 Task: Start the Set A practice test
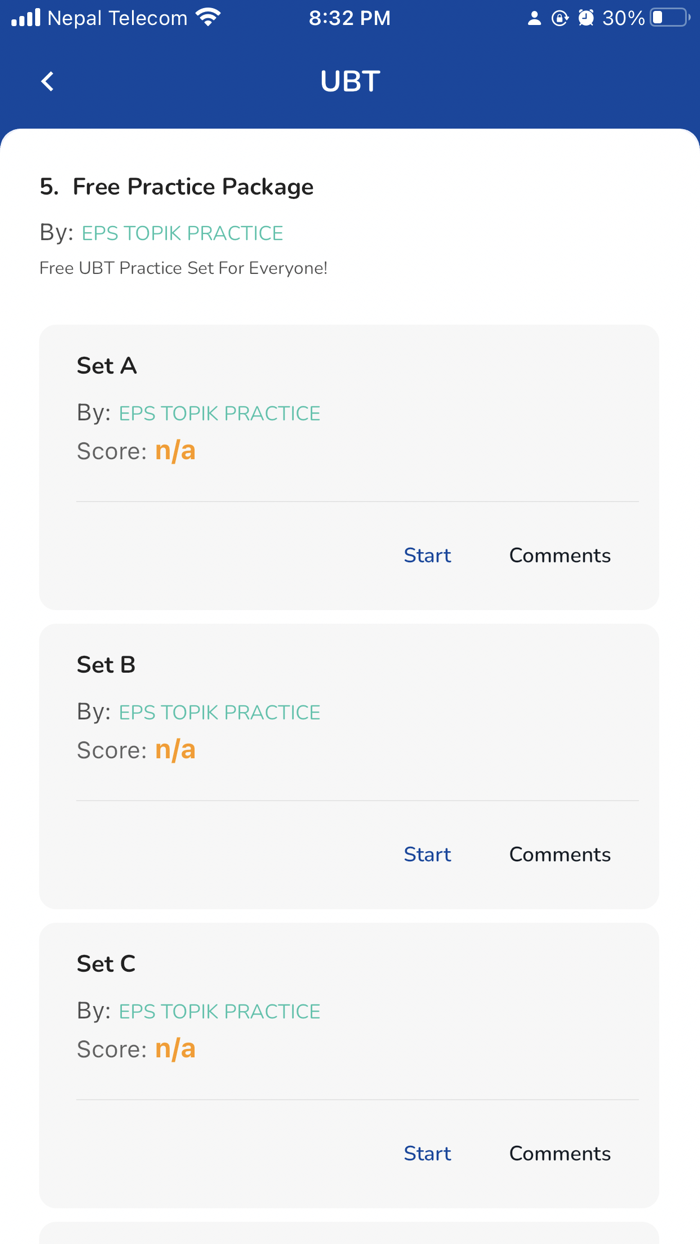coord(427,555)
